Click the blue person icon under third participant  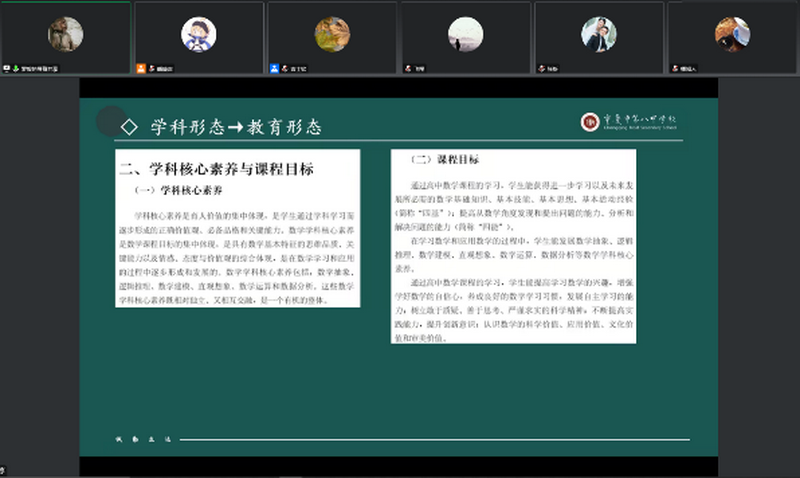274,68
